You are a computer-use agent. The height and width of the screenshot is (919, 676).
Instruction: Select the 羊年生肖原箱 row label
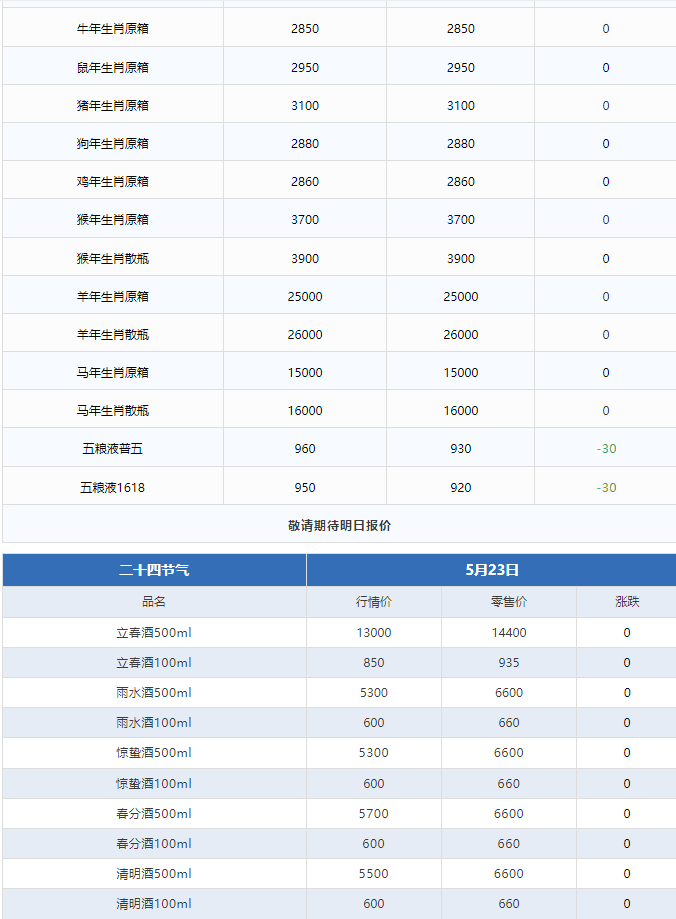click(x=113, y=296)
